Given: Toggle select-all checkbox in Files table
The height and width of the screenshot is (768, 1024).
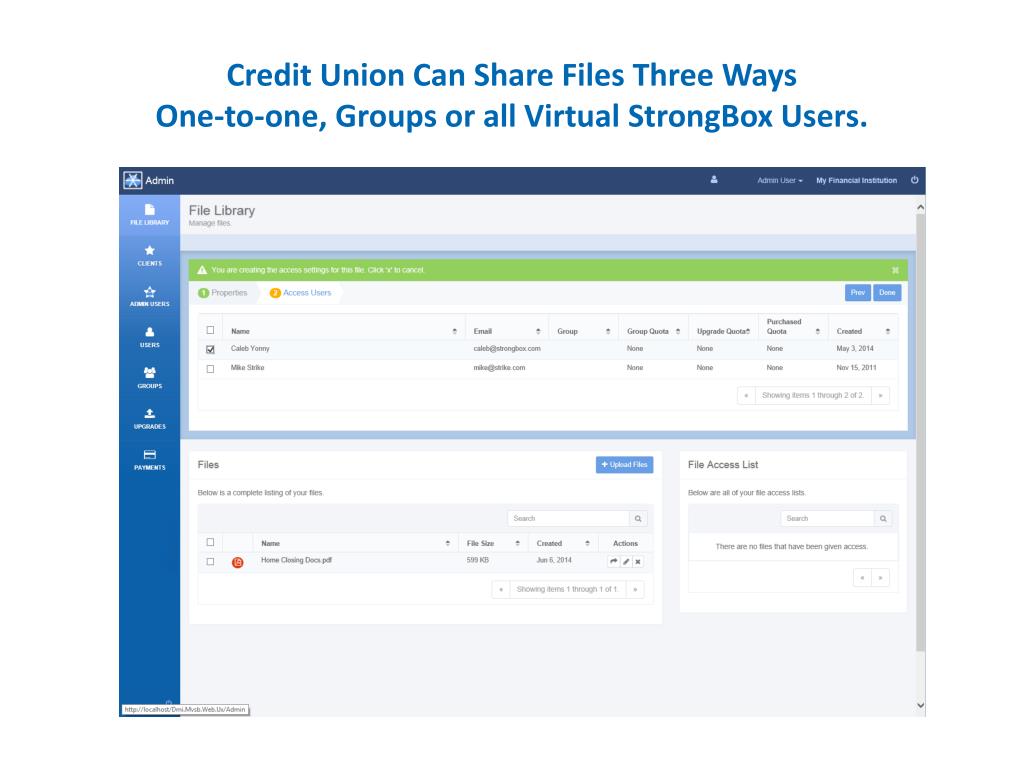Looking at the screenshot, I should click(210, 542).
